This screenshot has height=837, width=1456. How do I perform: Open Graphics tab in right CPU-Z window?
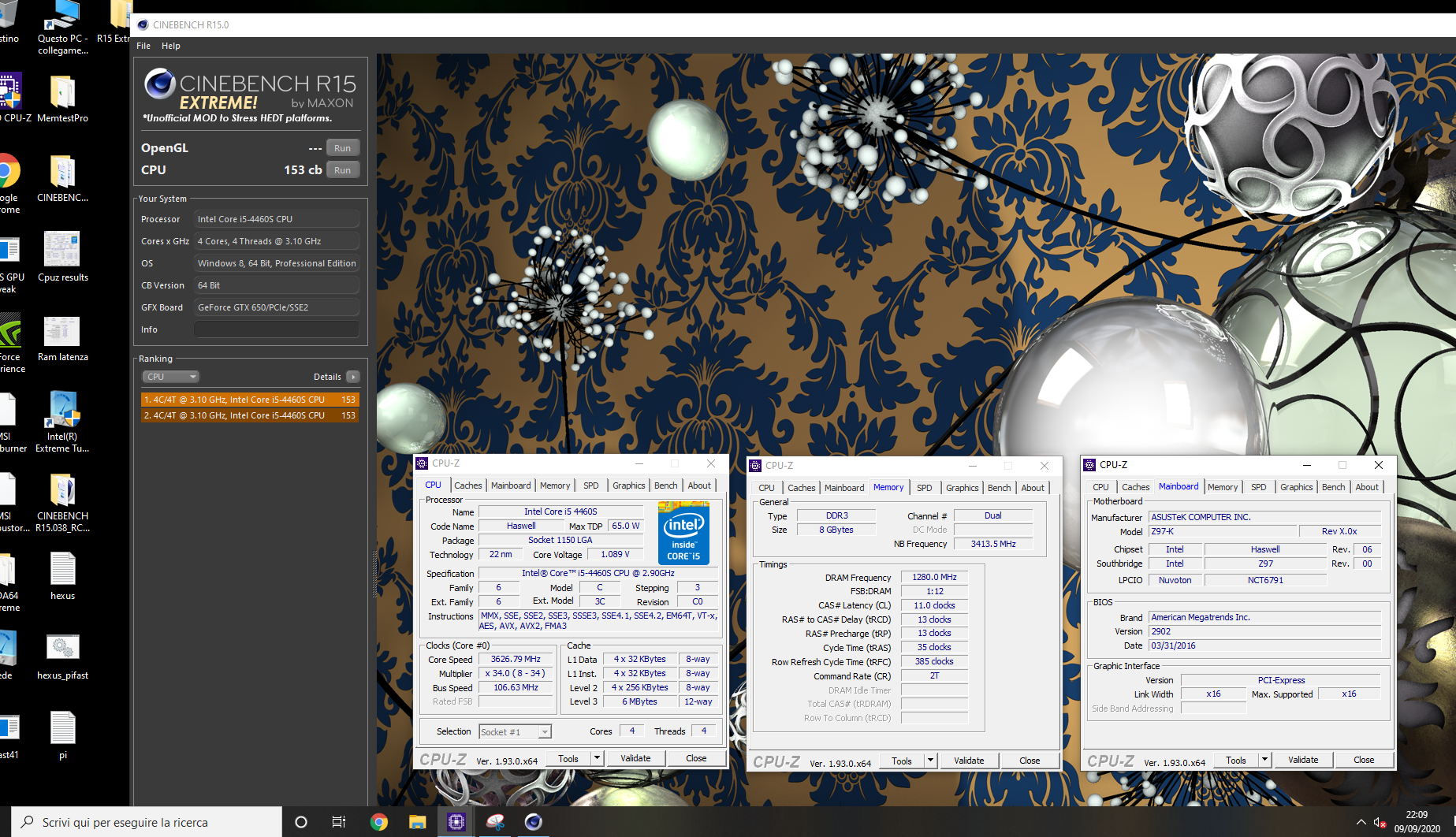(1297, 487)
